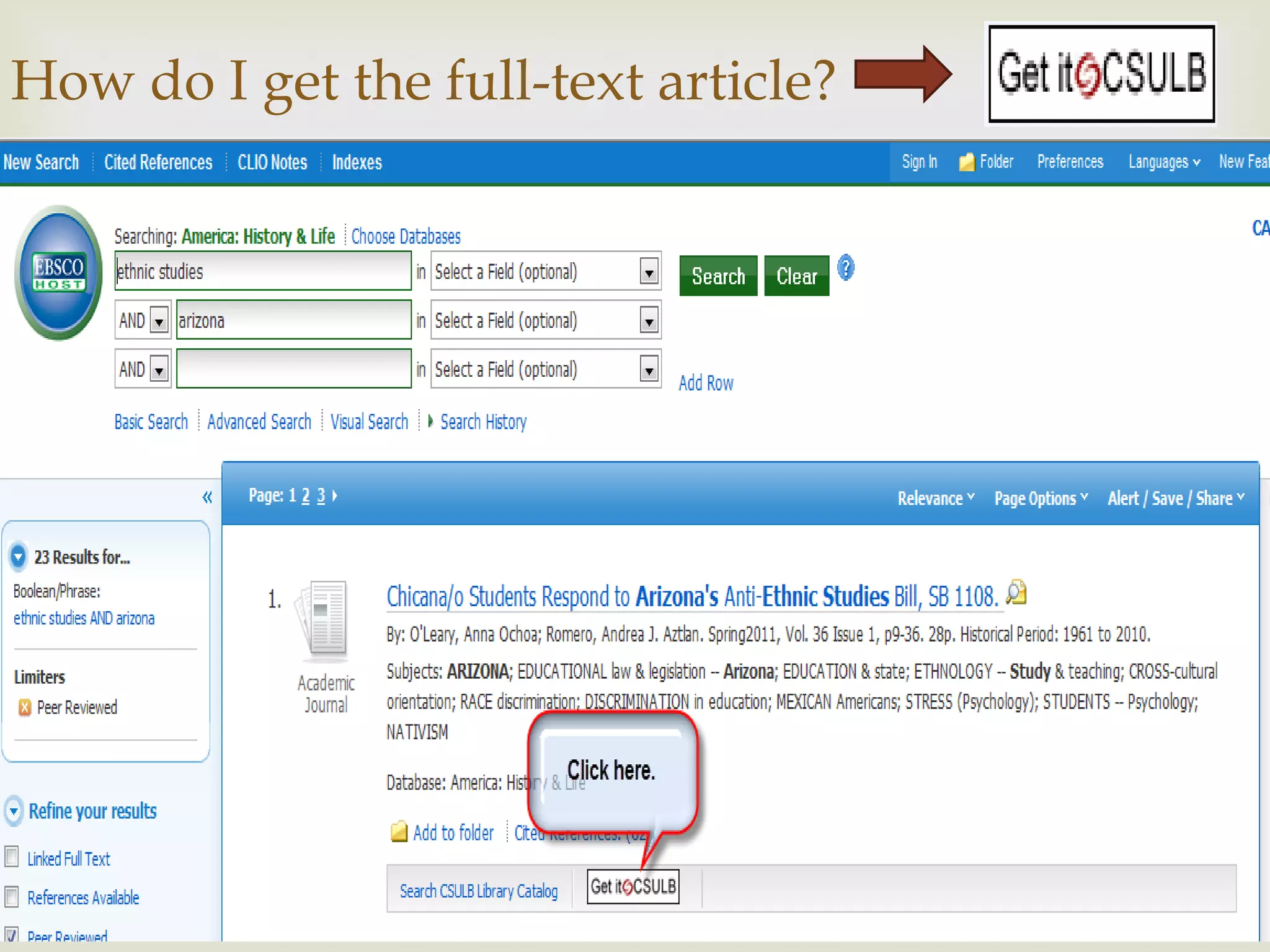Click Choose Databases link
The height and width of the screenshot is (952, 1270).
[x=406, y=236]
